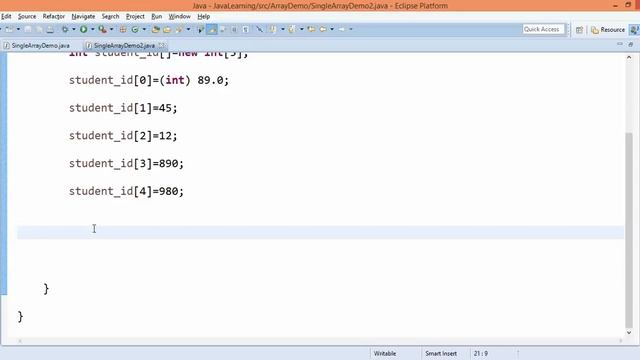Click the line student_id[4]=980;
Screen dimensions: 640x360
126,191
